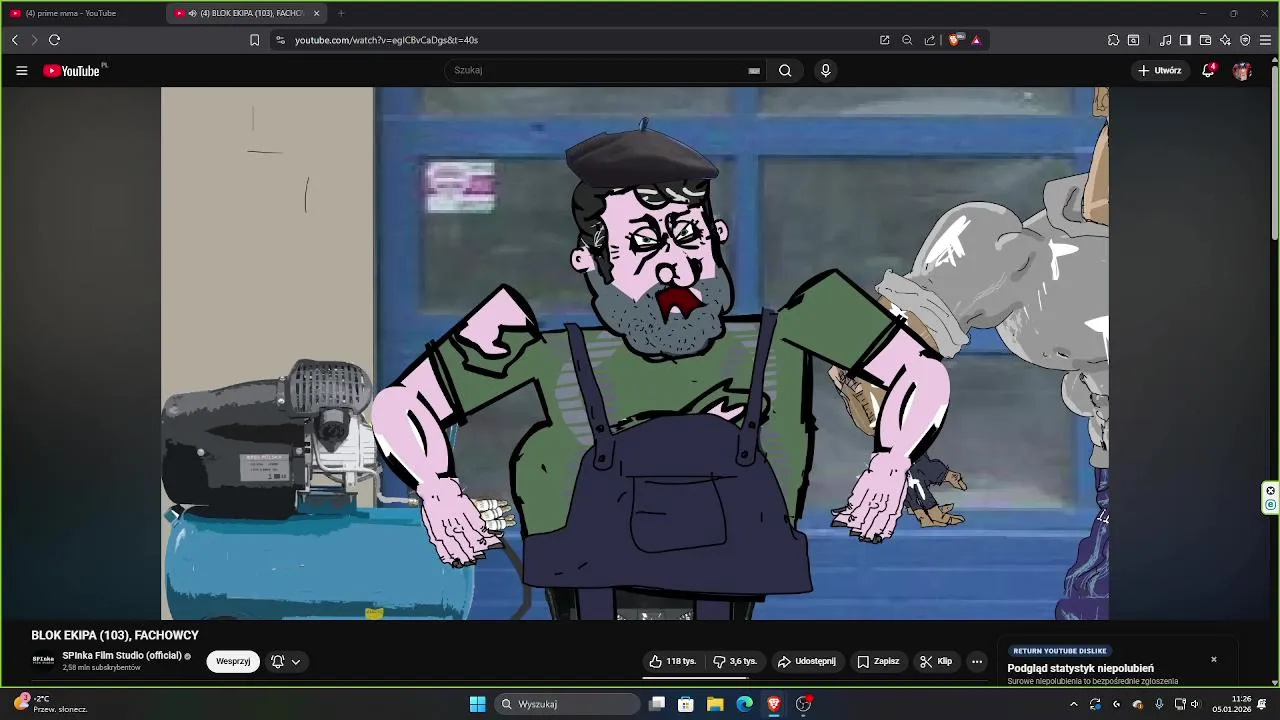Image resolution: width=1280 pixels, height=720 pixels.
Task: Open site settings icon beside the URL
Action: (280, 40)
